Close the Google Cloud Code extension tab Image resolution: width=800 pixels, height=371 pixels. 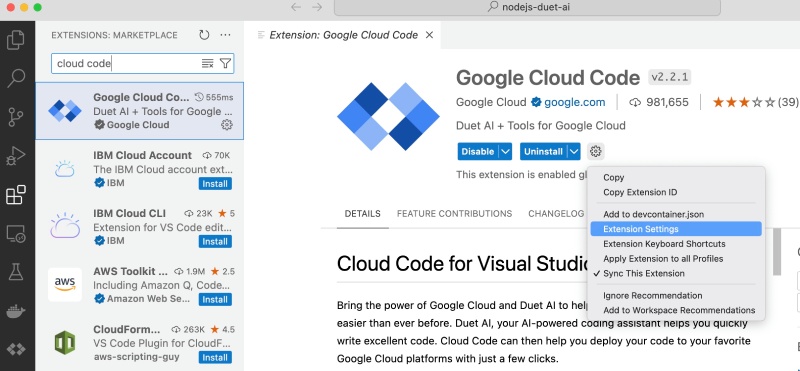click(429, 35)
